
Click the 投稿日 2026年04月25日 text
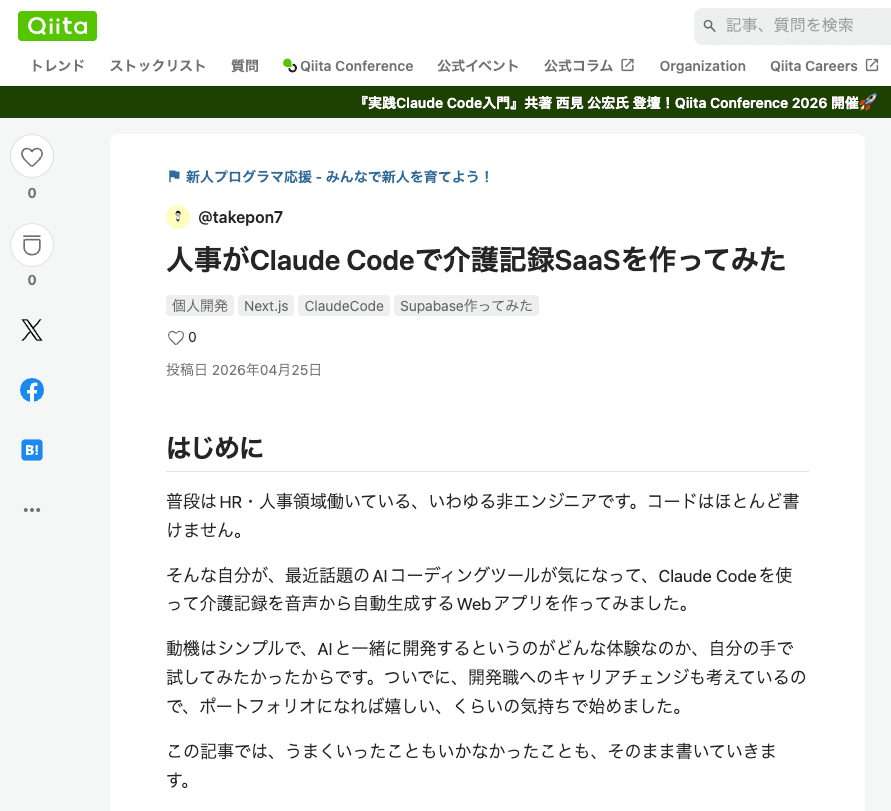pyautogui.click(x=244, y=370)
